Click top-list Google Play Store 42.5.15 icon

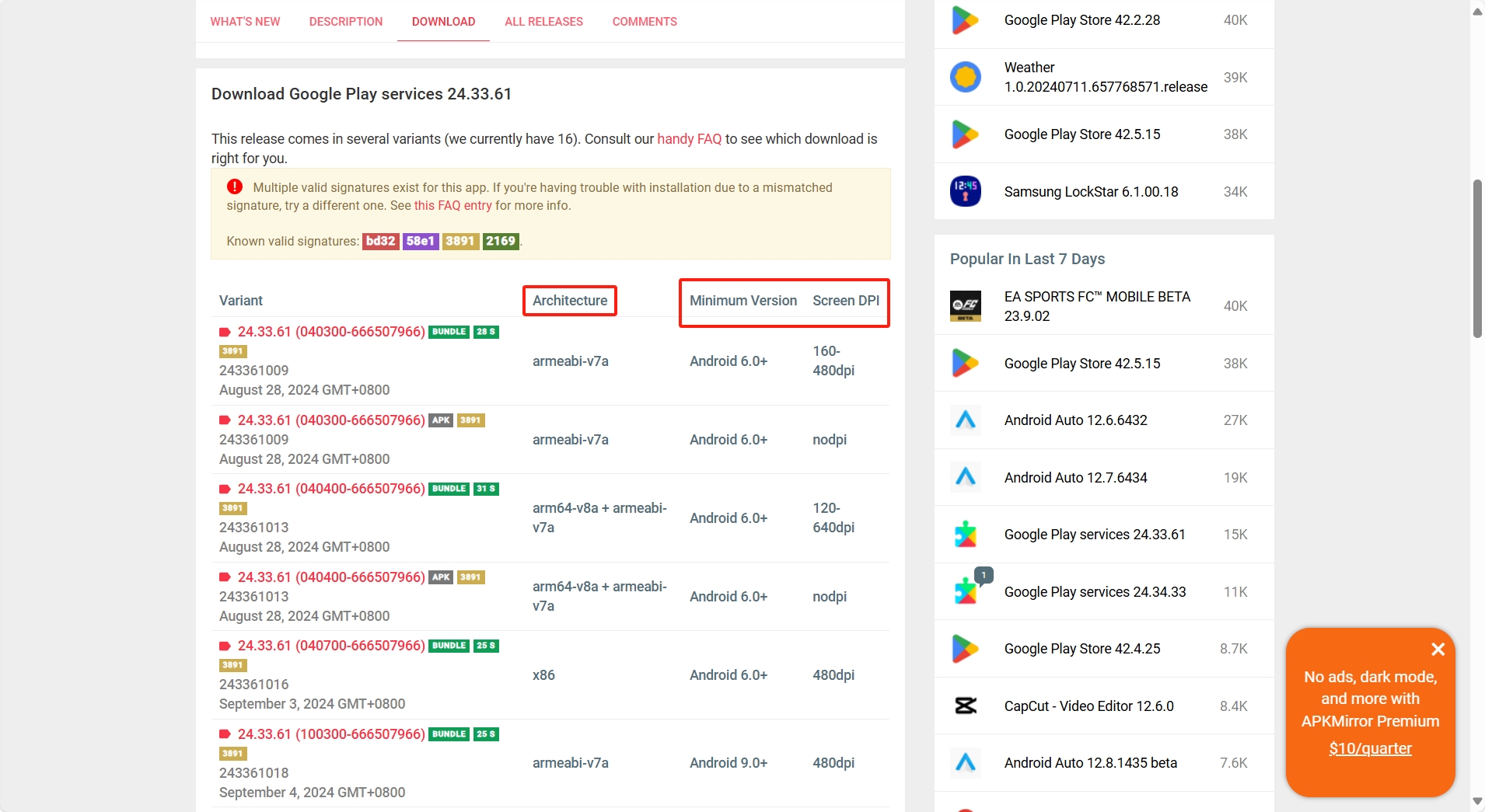click(966, 134)
